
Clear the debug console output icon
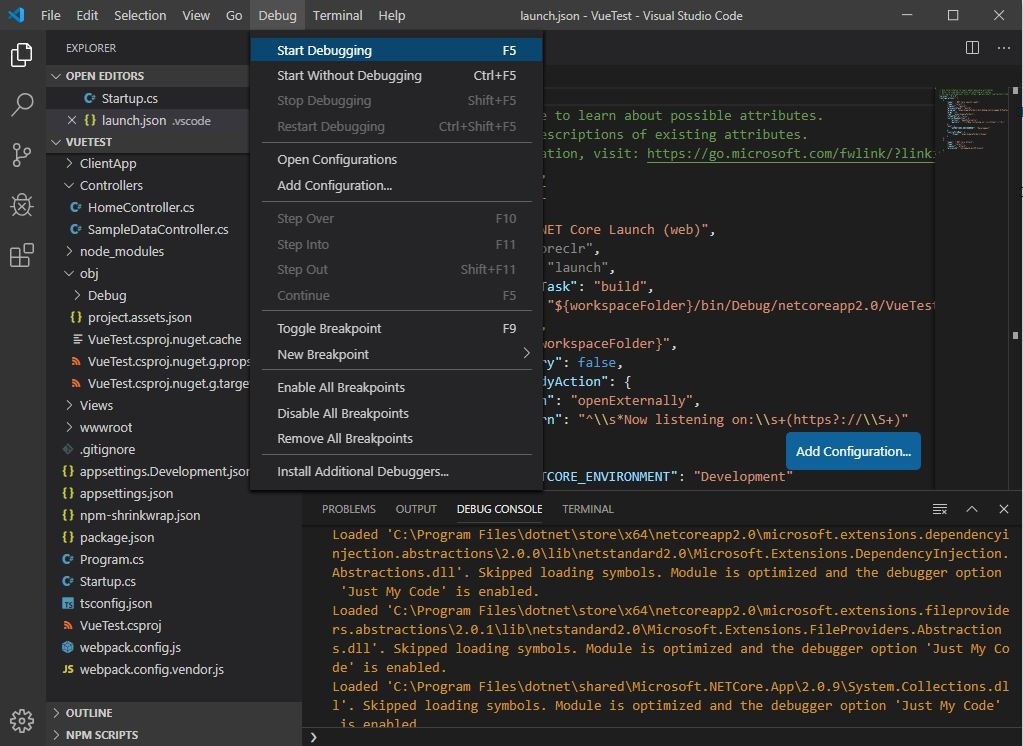click(x=939, y=509)
